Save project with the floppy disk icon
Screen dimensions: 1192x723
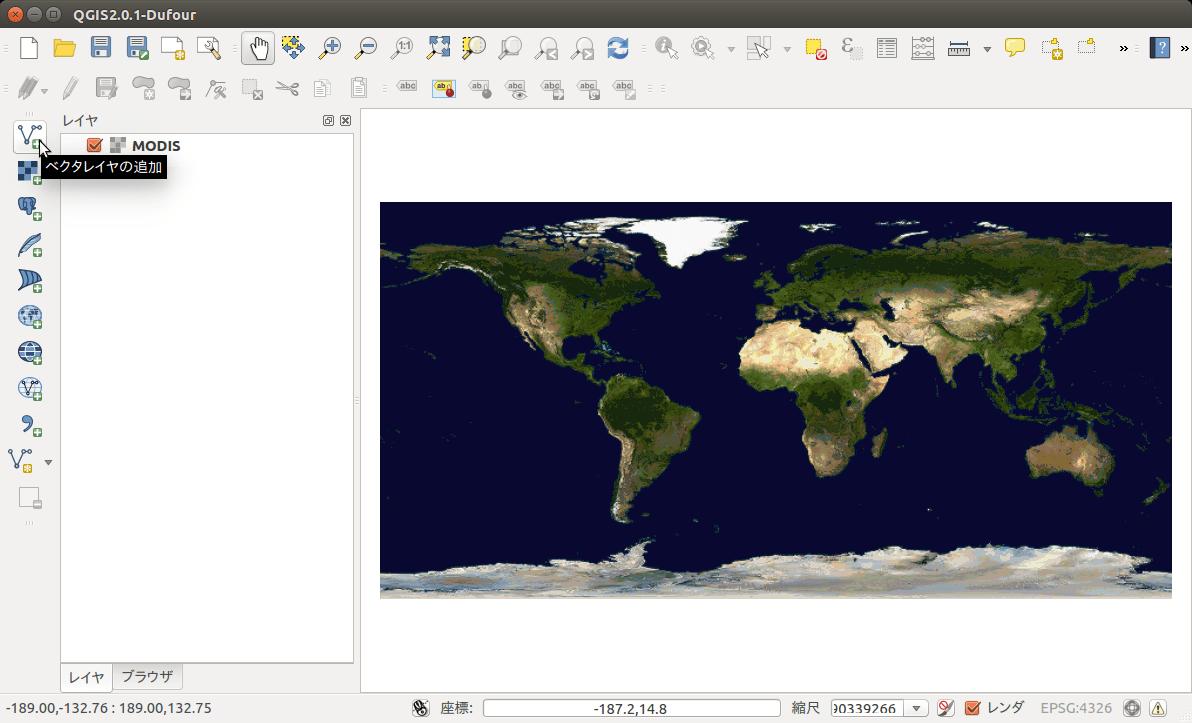tap(100, 48)
